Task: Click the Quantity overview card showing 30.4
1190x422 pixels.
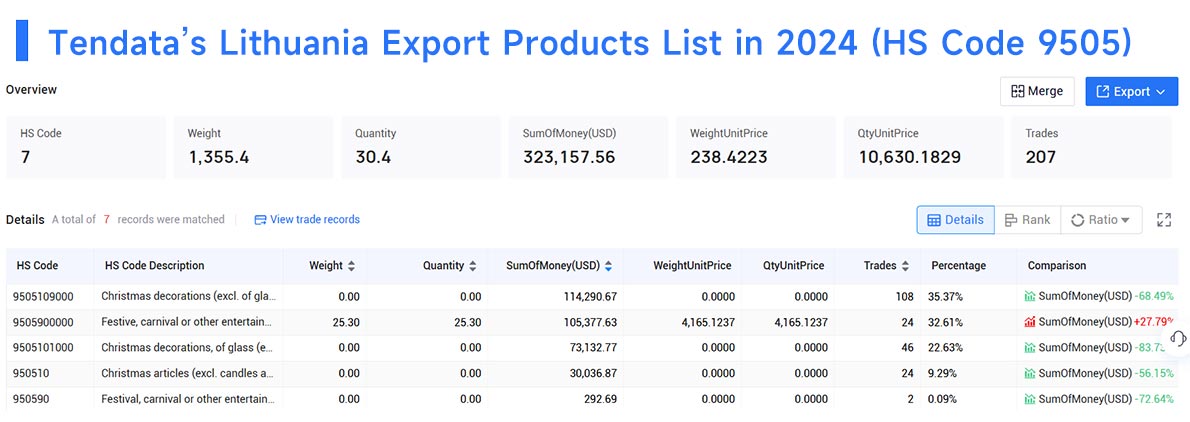Action: (420, 147)
